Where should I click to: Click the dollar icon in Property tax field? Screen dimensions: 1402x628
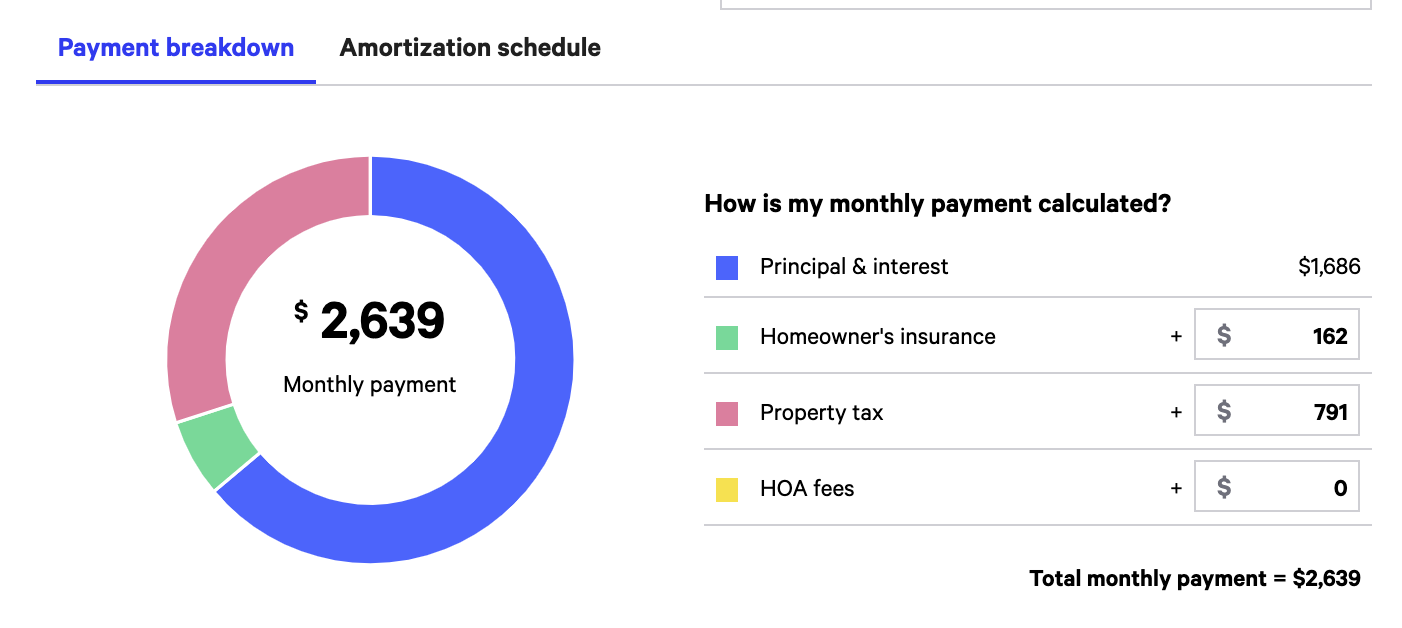1224,412
